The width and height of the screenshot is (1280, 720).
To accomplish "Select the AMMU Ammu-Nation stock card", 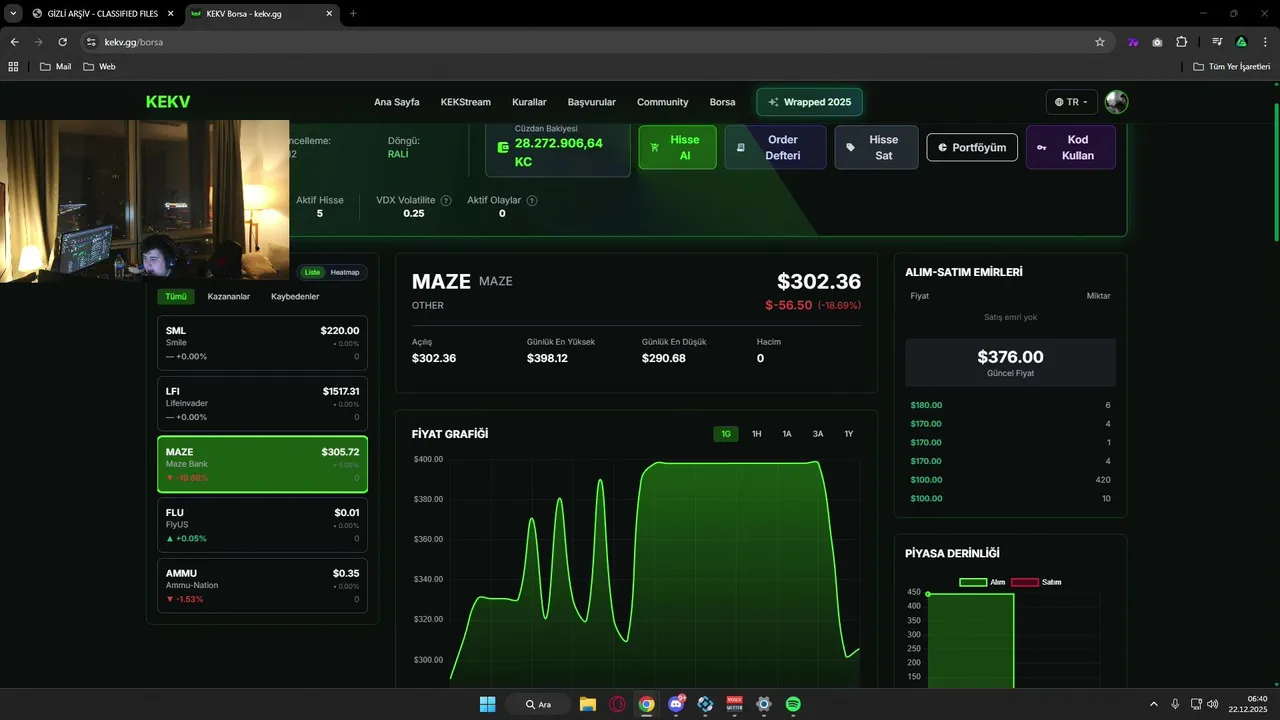I will (x=262, y=585).
